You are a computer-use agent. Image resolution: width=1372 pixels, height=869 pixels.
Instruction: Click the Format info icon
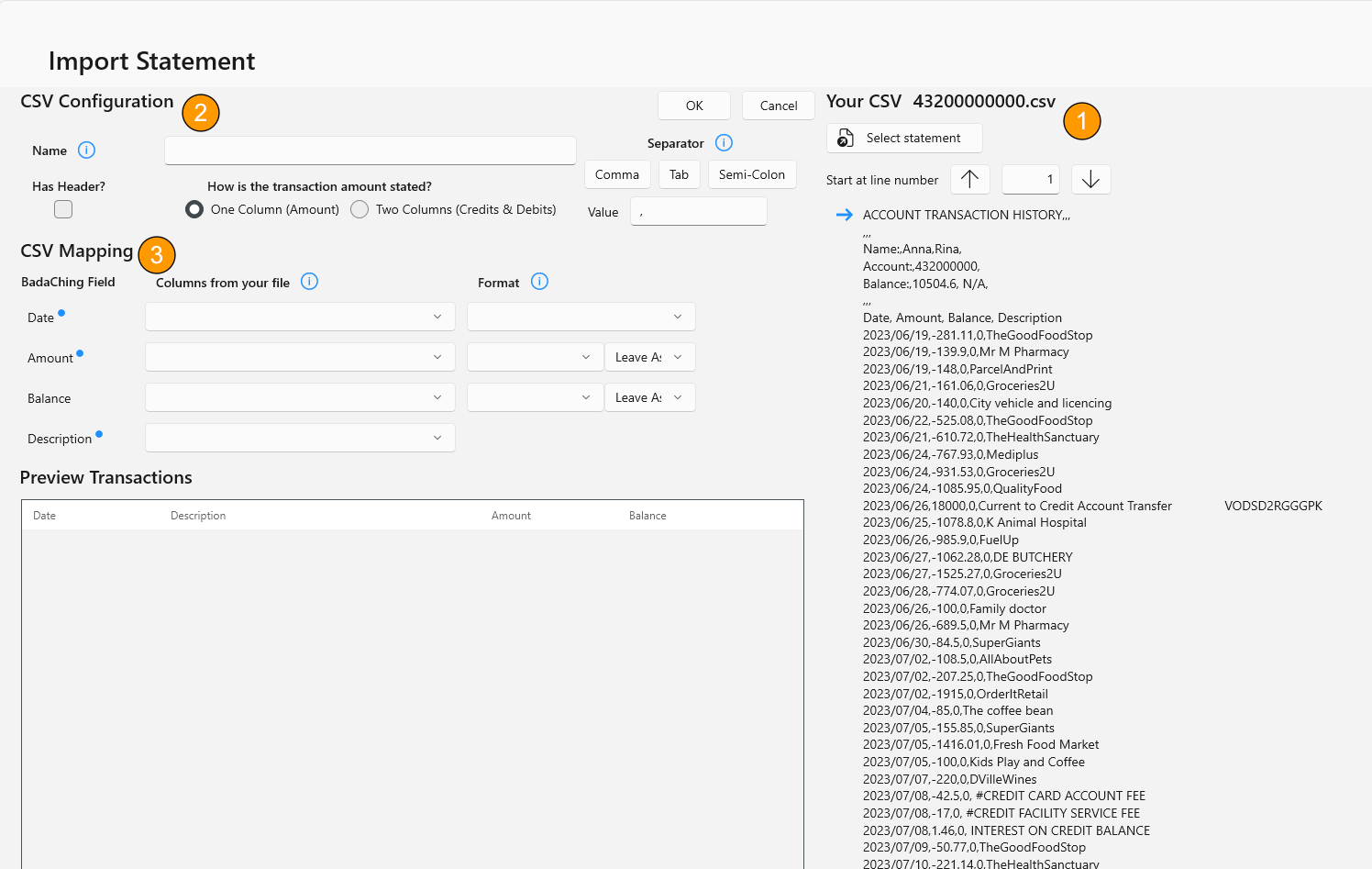pos(539,282)
